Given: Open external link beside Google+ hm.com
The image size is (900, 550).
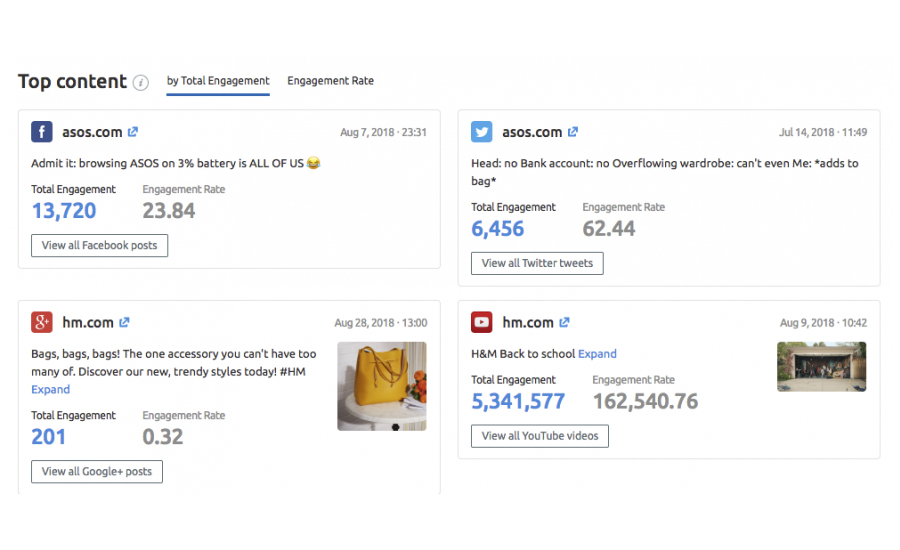Looking at the screenshot, I should 125,322.
